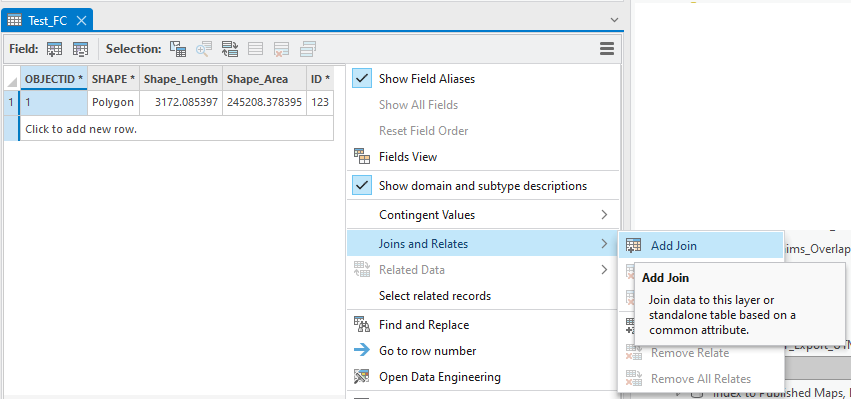Click the '245208.378395' cell
Screen dimensions: 851x399
tap(264, 103)
